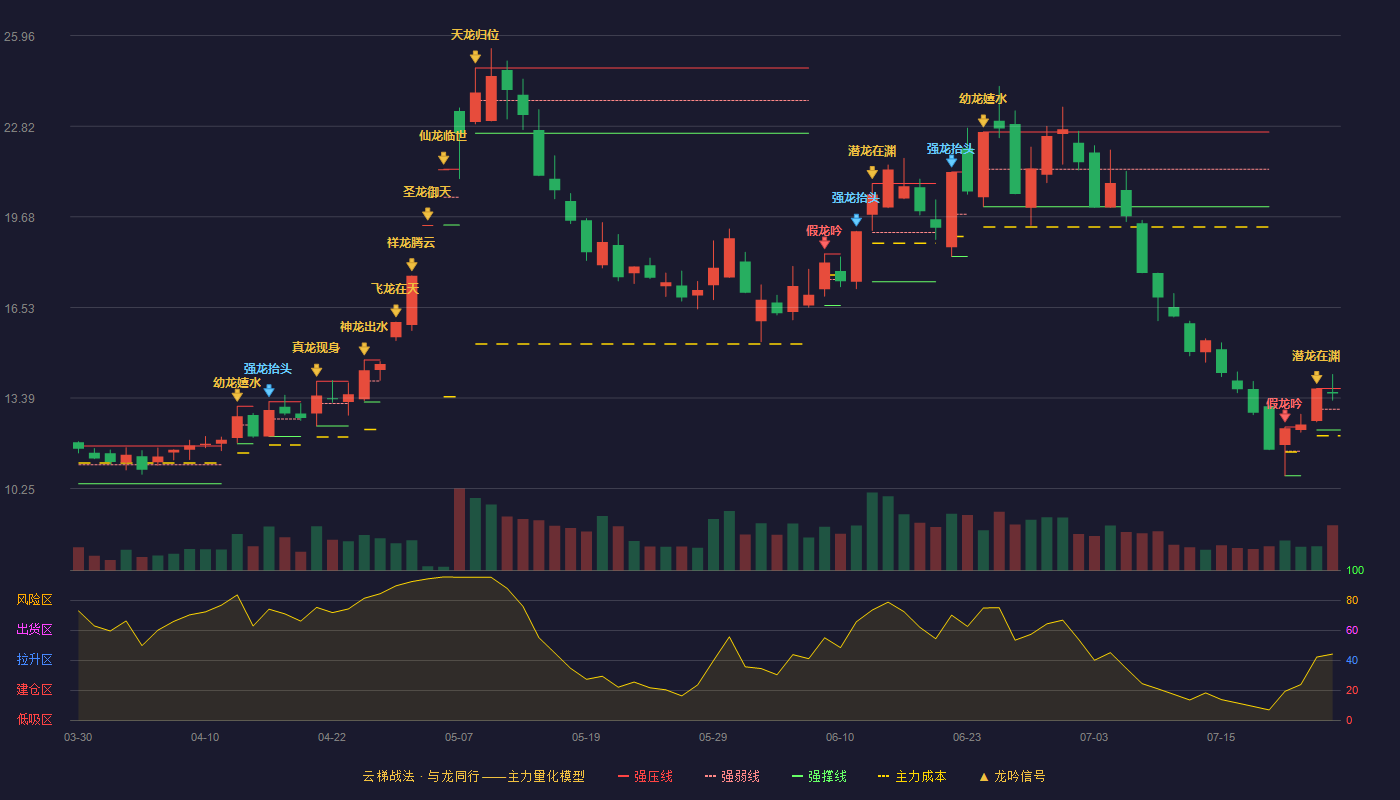Click the 神龙出水 signal arrow
The image size is (1400, 800).
click(364, 349)
